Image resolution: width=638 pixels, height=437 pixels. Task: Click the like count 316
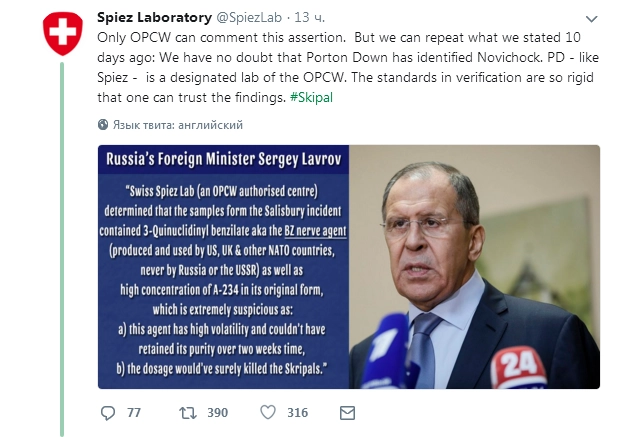297,412
